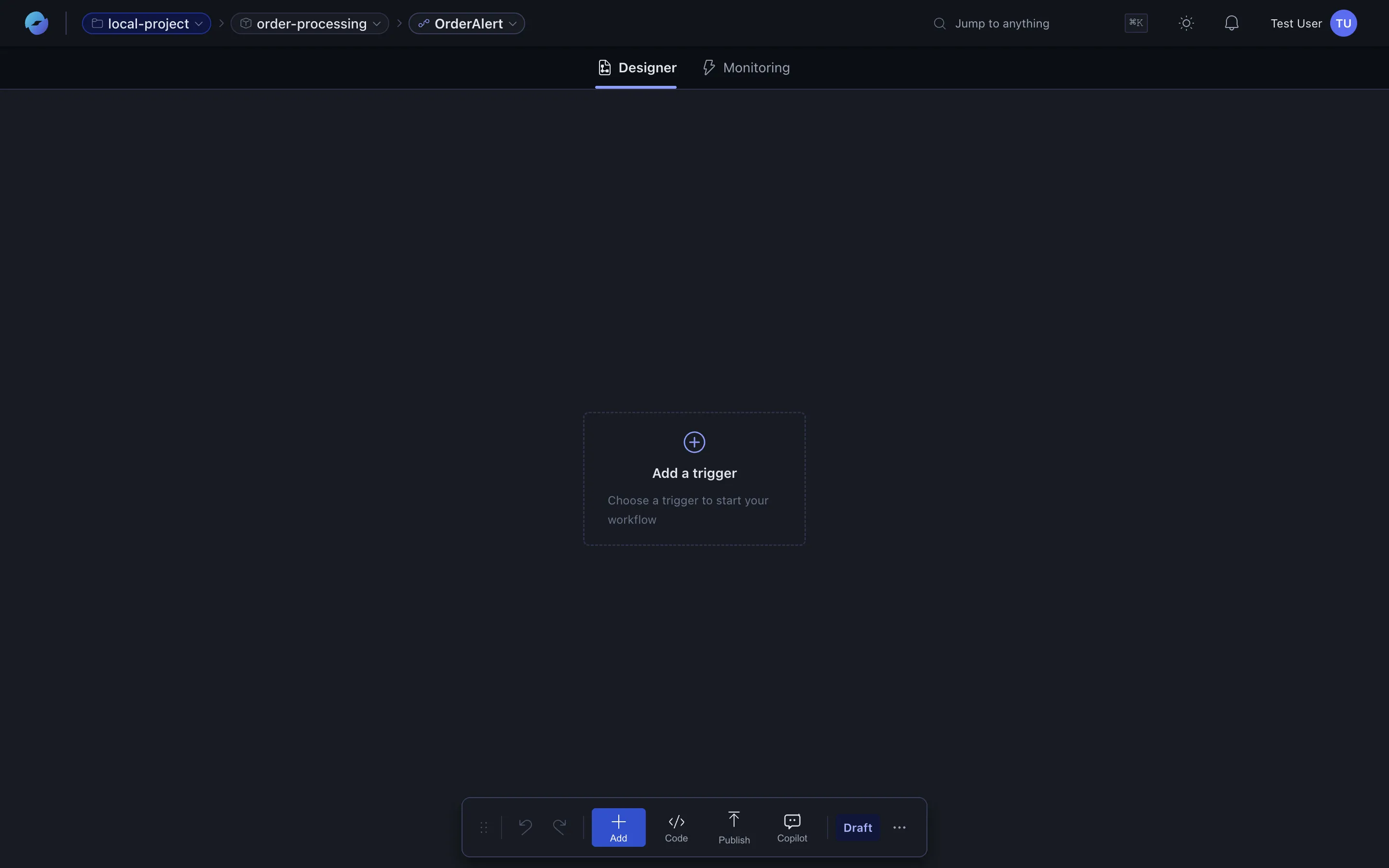Switch to the Monitoring tab

[x=746, y=68]
